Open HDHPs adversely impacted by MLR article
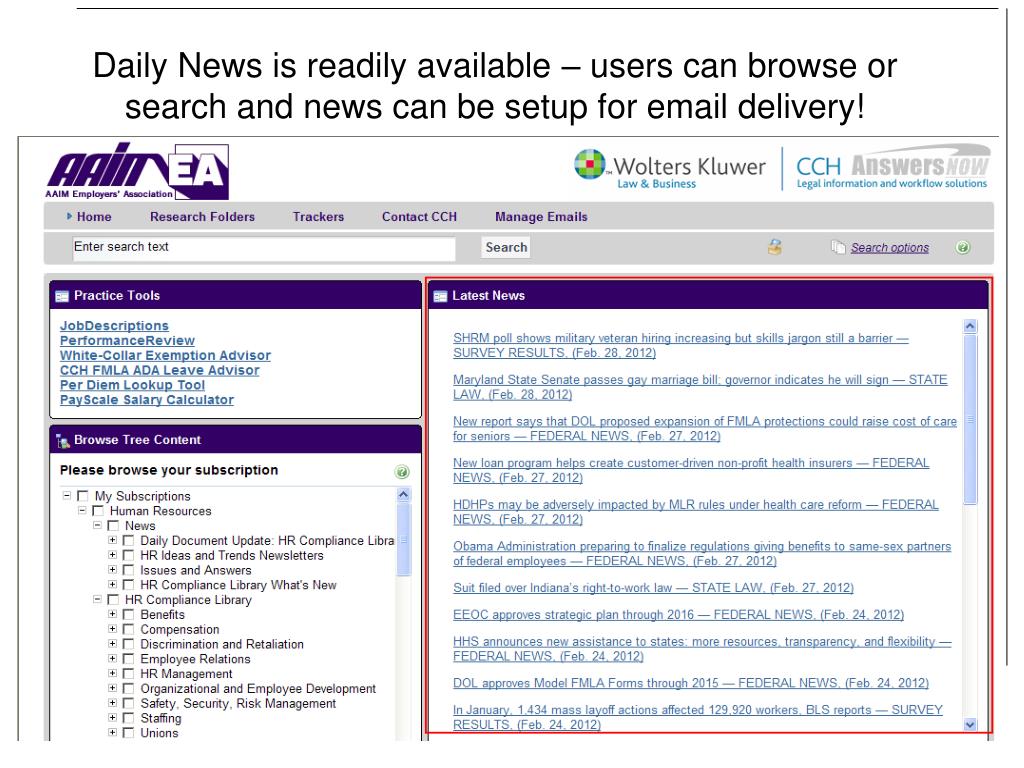The image size is (1024, 768). pyautogui.click(x=696, y=512)
